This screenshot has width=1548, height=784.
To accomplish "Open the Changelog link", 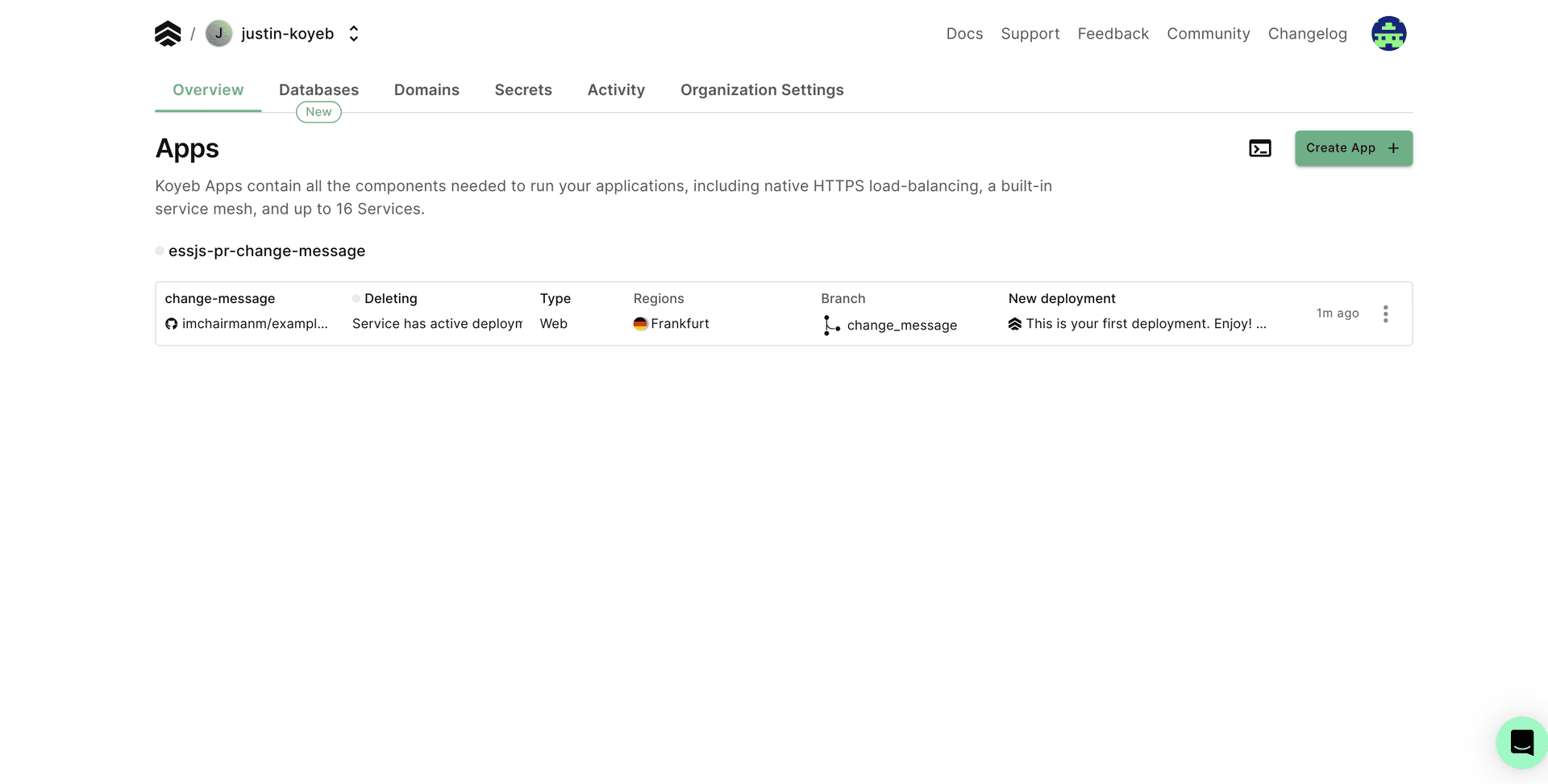I will tap(1307, 34).
